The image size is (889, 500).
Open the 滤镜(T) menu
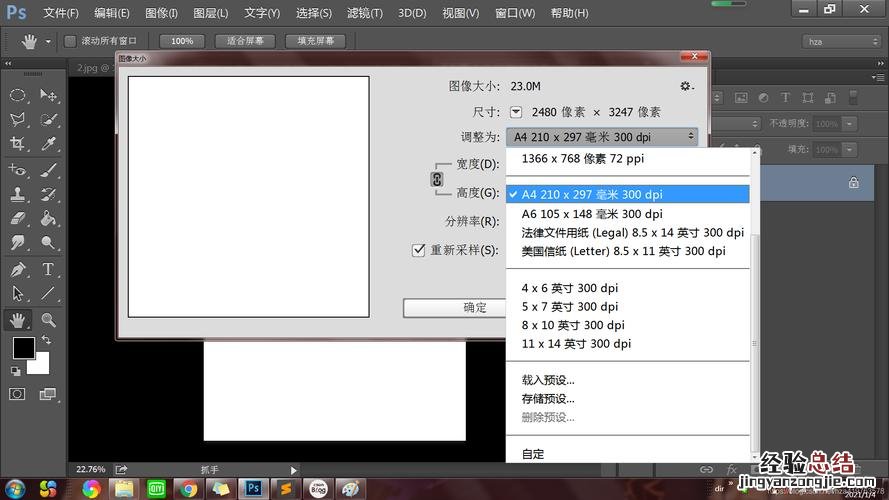[x=364, y=13]
